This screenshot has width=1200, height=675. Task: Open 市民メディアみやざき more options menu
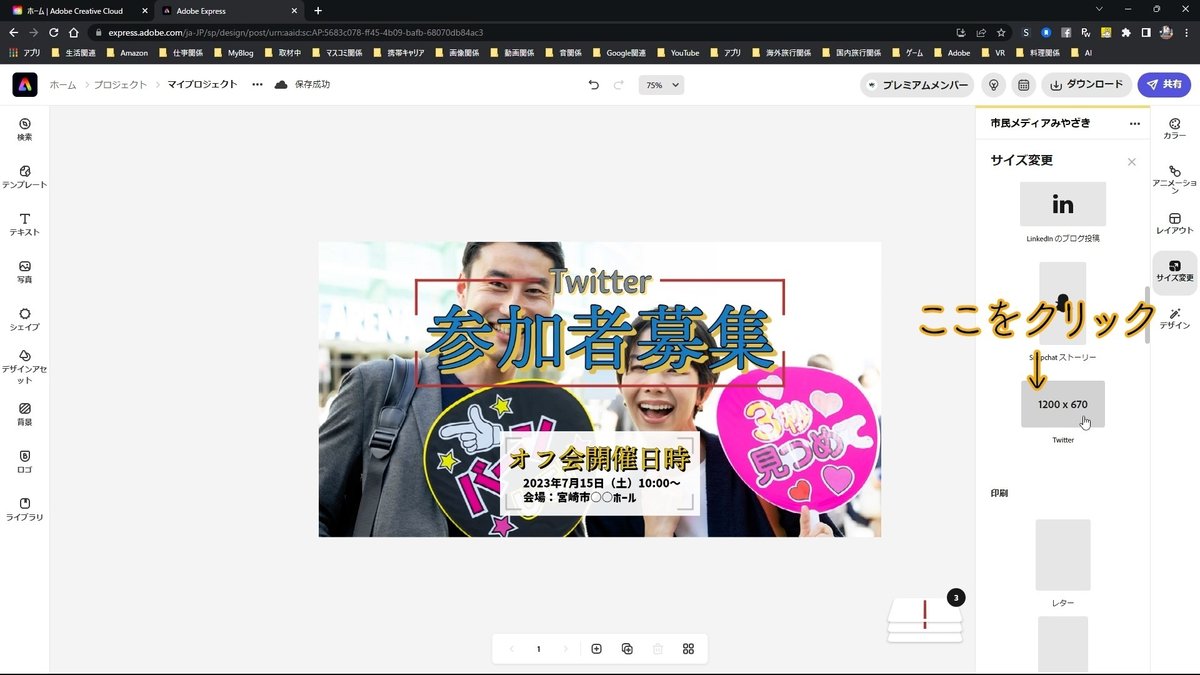click(1134, 124)
